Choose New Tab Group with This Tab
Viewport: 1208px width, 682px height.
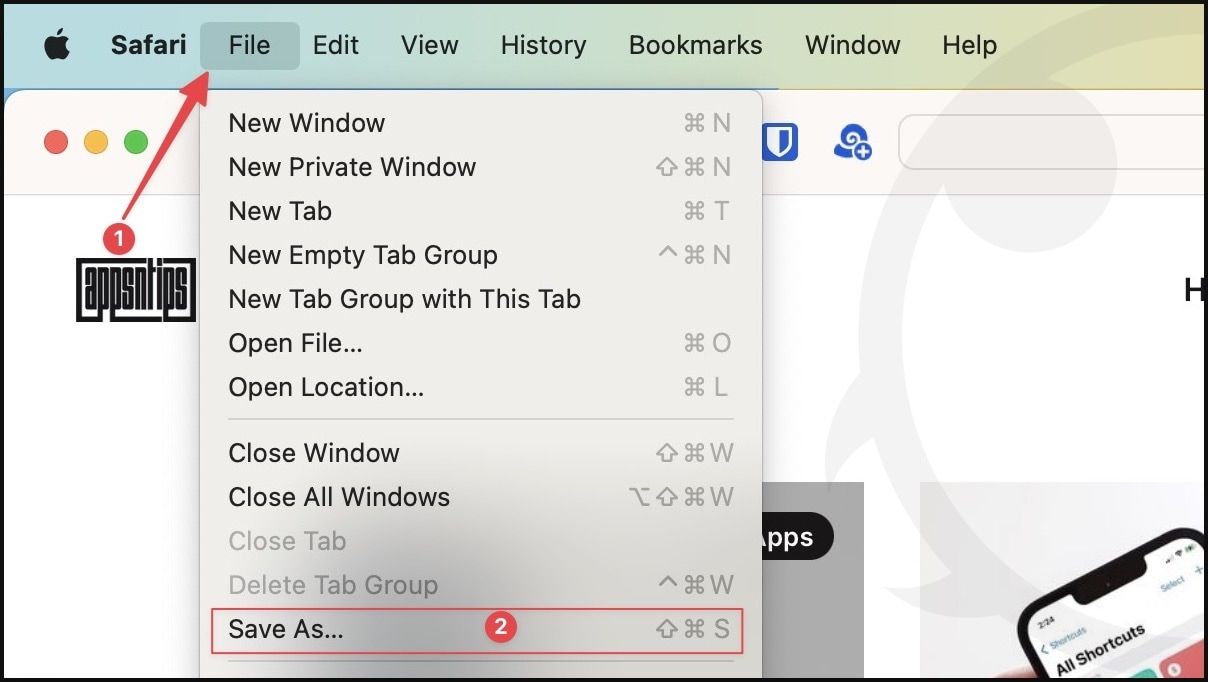(x=404, y=299)
